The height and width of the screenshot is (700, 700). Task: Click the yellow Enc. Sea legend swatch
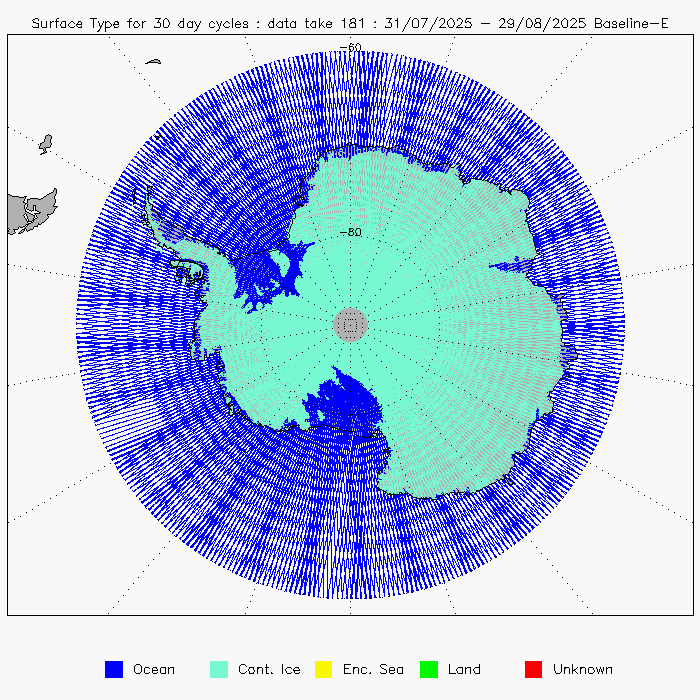tap(324, 669)
